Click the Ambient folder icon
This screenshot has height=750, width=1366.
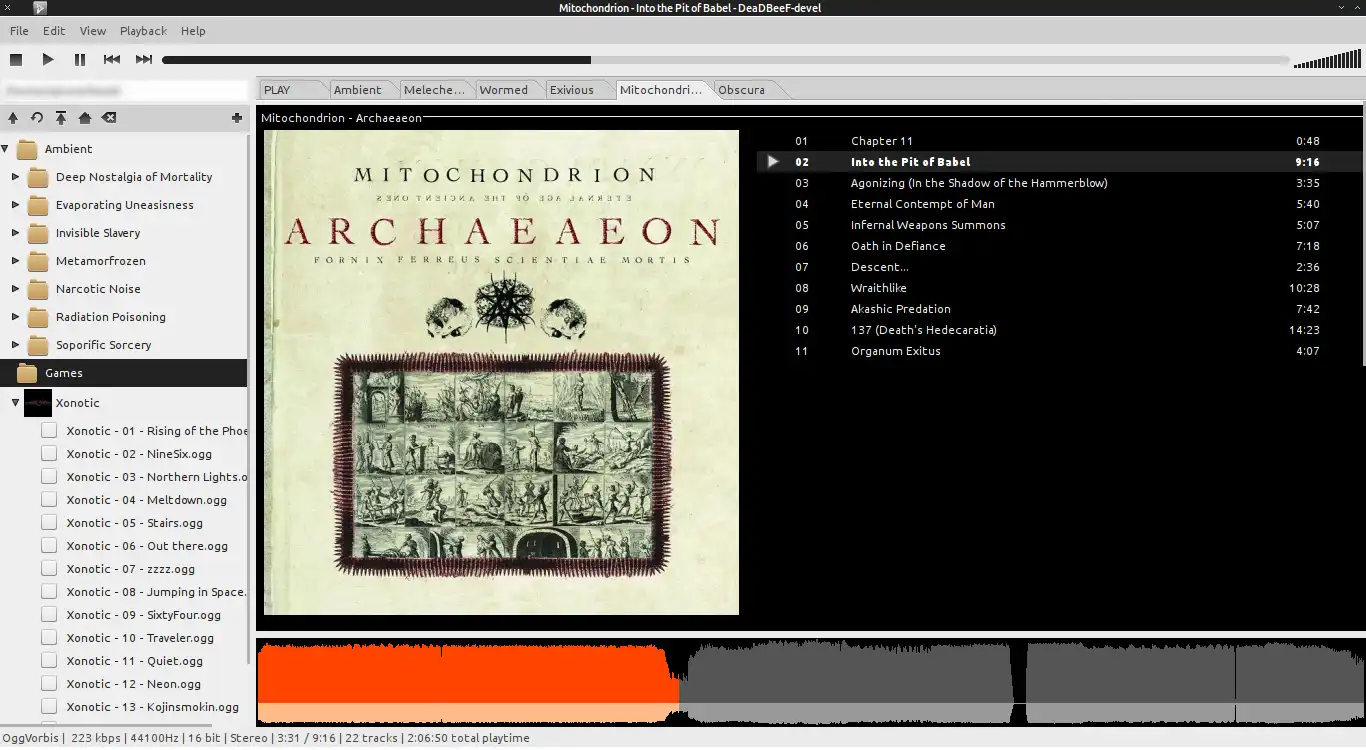tap(28, 149)
